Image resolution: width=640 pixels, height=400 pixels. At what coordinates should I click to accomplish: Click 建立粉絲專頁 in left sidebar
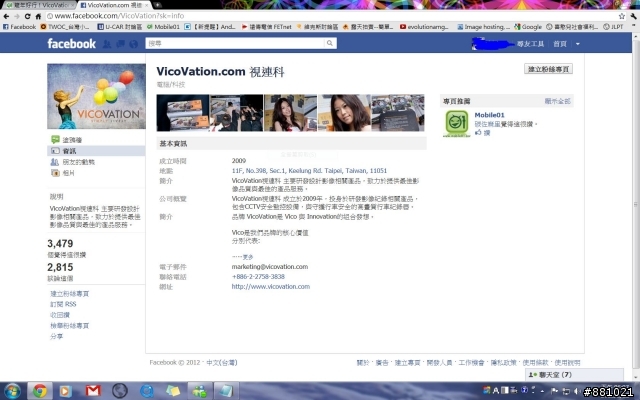tap(69, 293)
